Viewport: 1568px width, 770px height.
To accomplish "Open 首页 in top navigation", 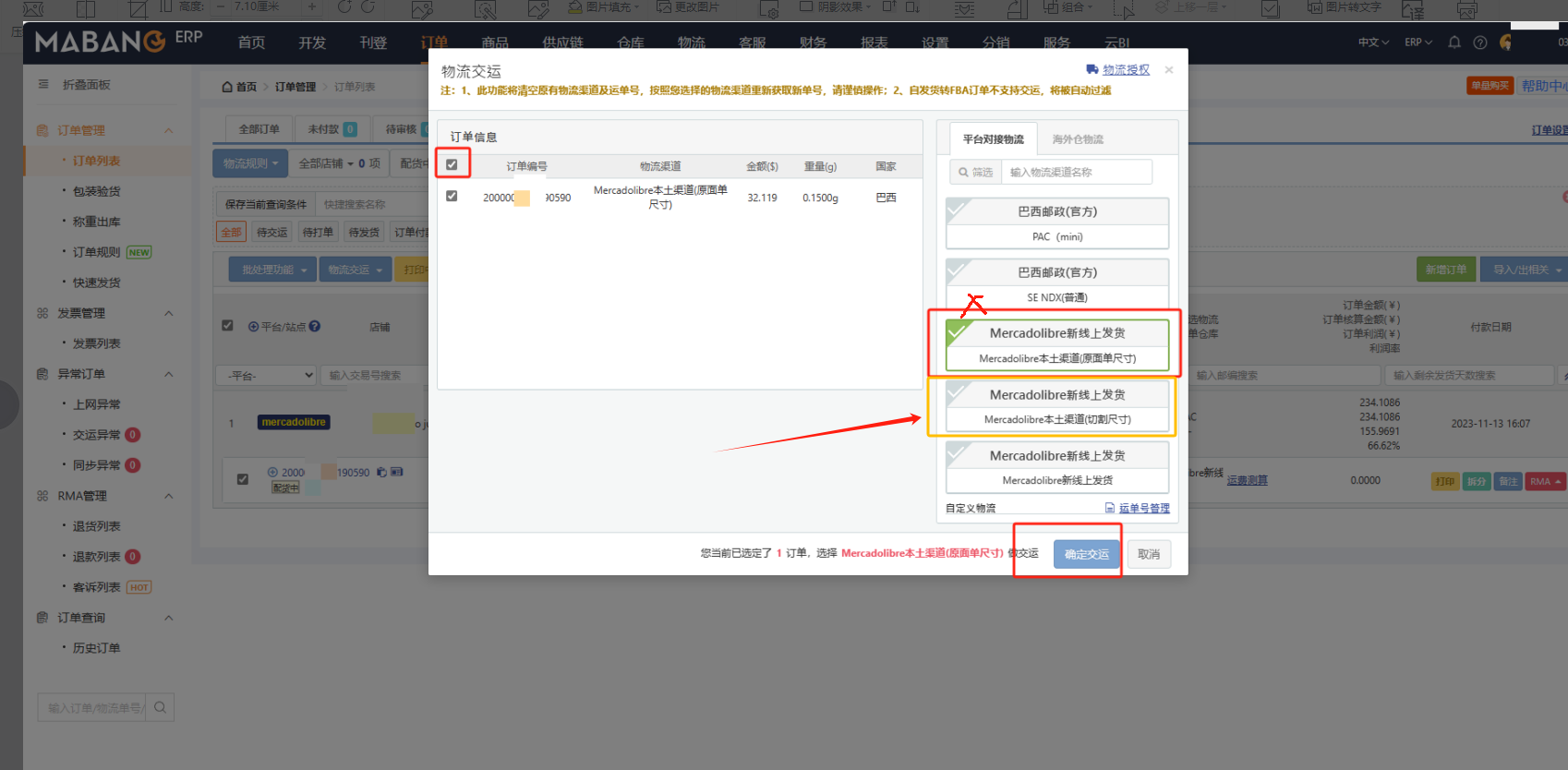I will pos(251,42).
